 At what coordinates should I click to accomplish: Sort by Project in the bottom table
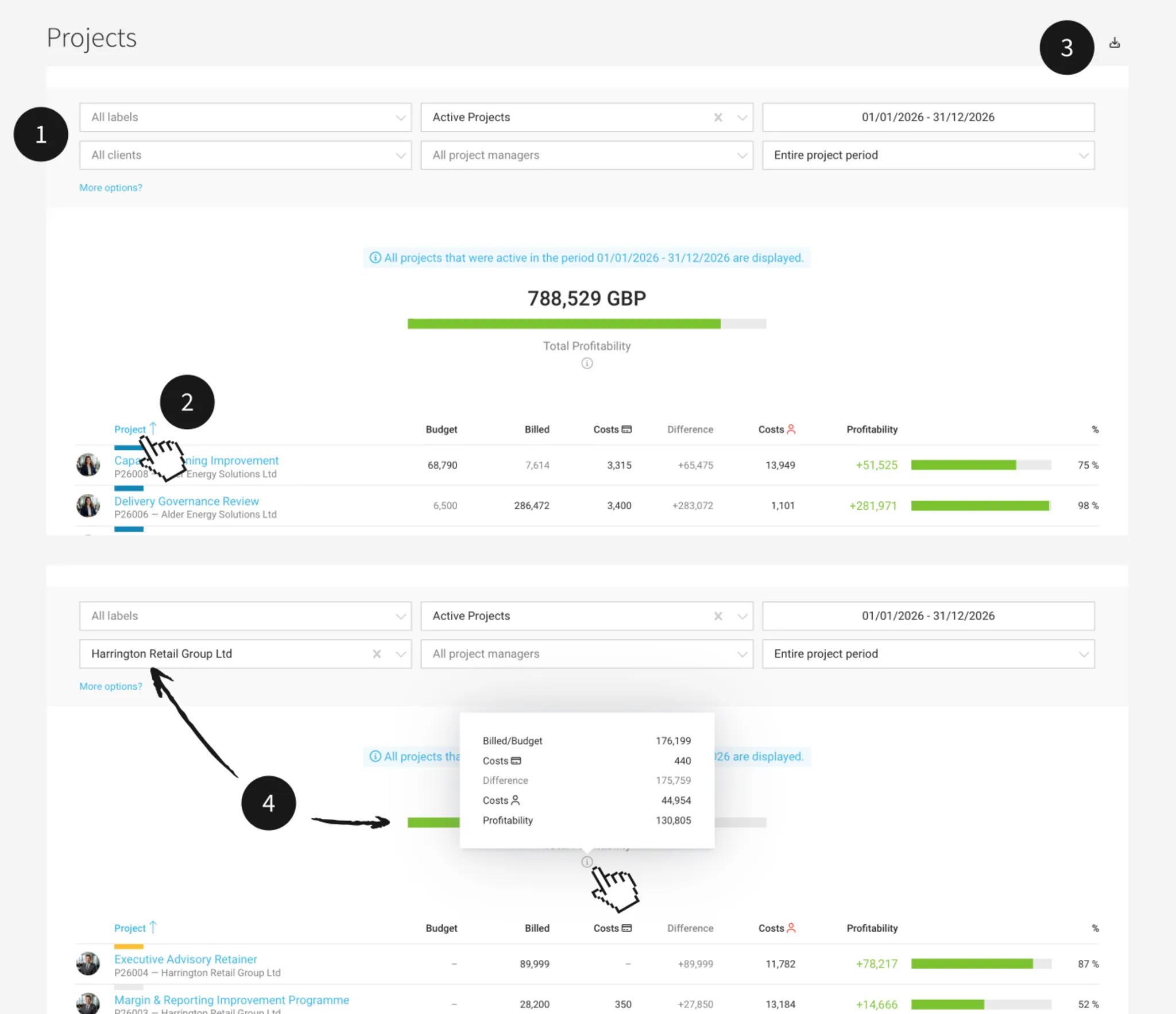136,928
